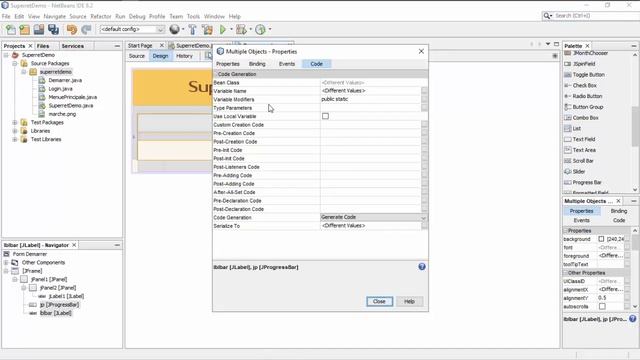The height and width of the screenshot is (360, 640).
Task: Click the Open Project toolbar icon
Action: (x=39, y=29)
